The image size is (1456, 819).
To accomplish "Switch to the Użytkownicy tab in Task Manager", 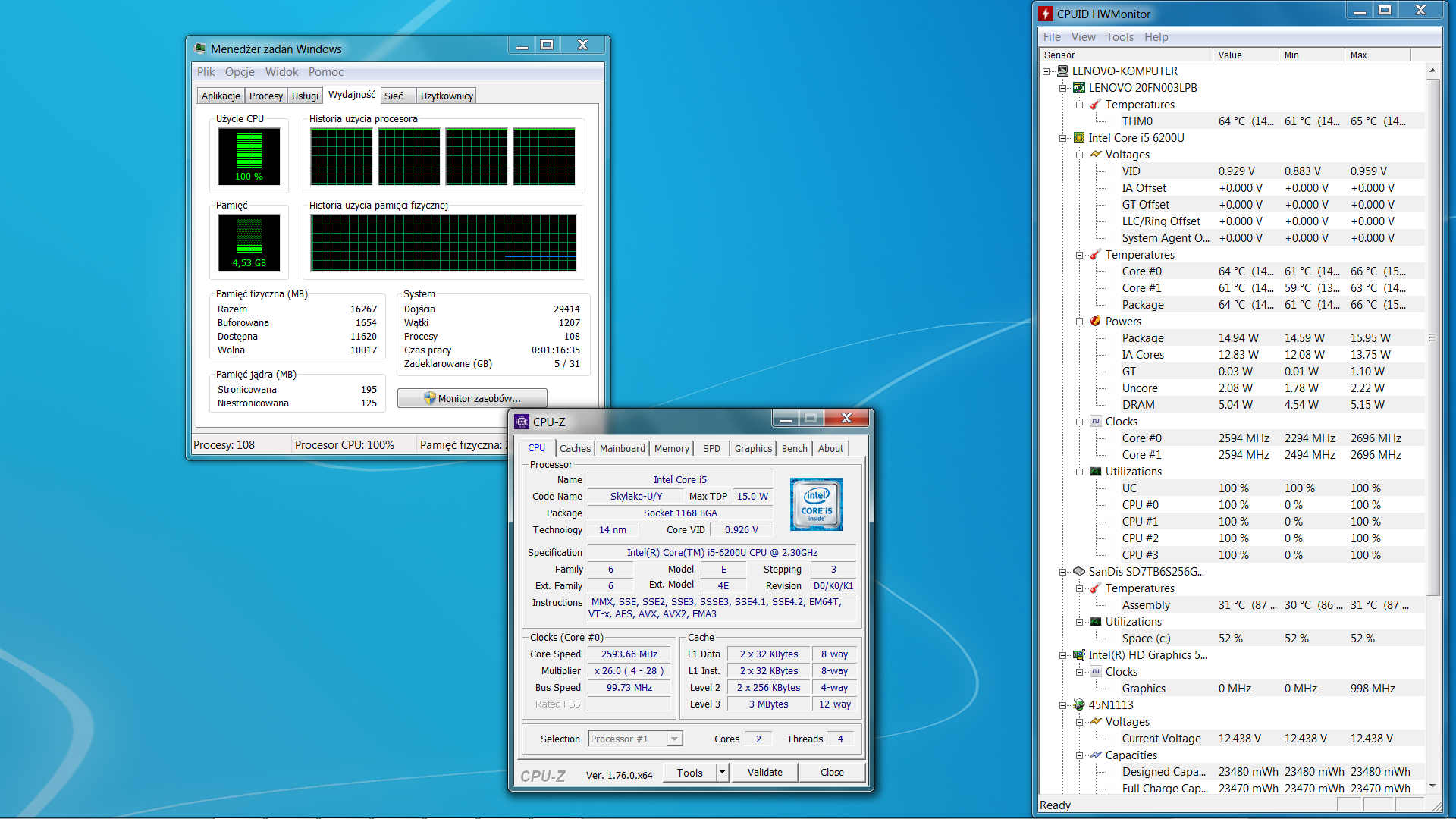I will point(447,96).
